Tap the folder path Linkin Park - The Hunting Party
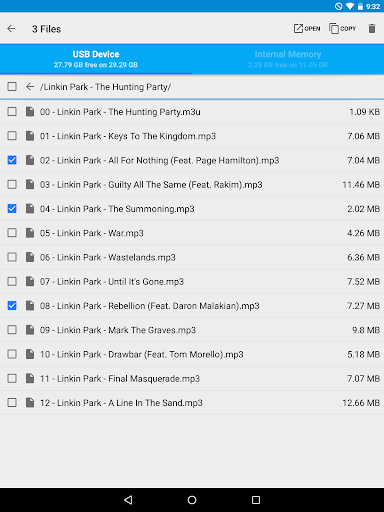The height and width of the screenshot is (512, 384). (x=105, y=87)
